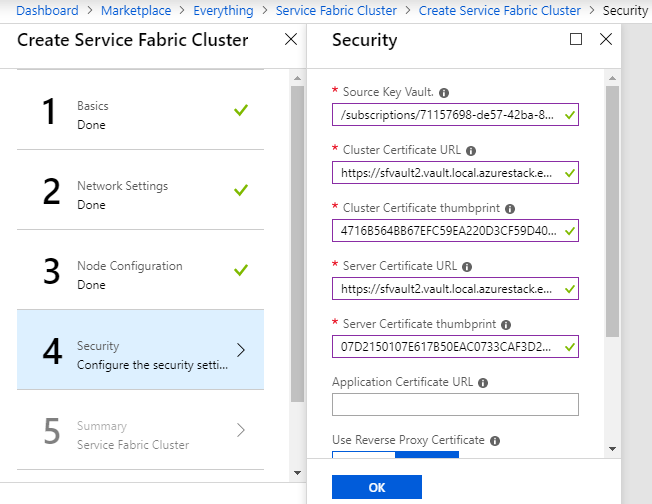Viewport: 652px width, 504px height.
Task: Navigate to Marketplace breadcrumb
Action: coord(138,10)
